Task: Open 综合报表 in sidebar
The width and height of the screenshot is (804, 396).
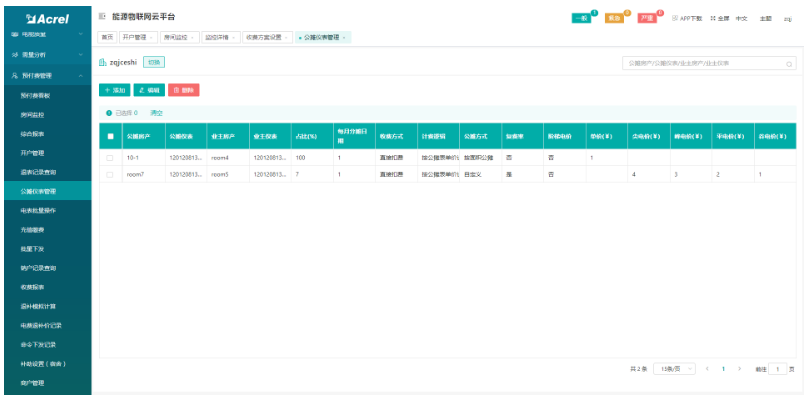Action: point(48,134)
